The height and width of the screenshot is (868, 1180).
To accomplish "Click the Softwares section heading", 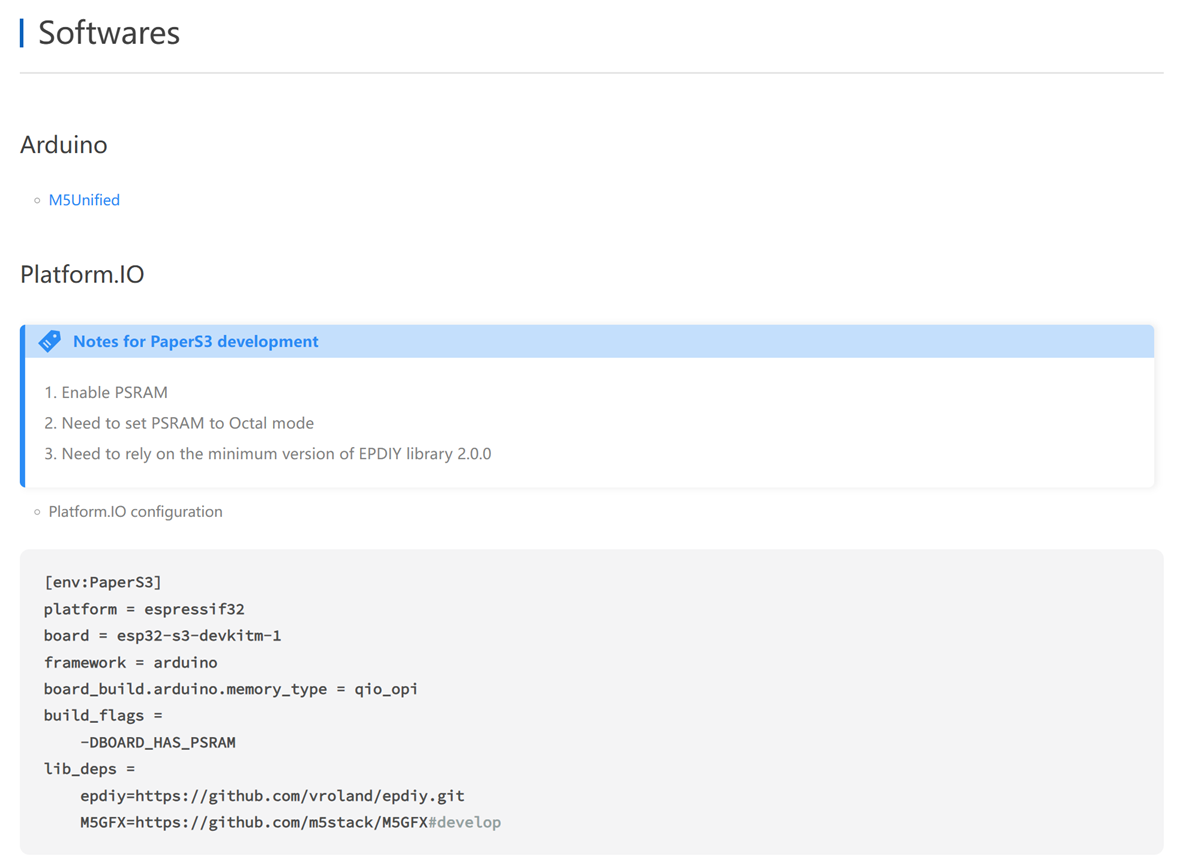I will pos(109,33).
